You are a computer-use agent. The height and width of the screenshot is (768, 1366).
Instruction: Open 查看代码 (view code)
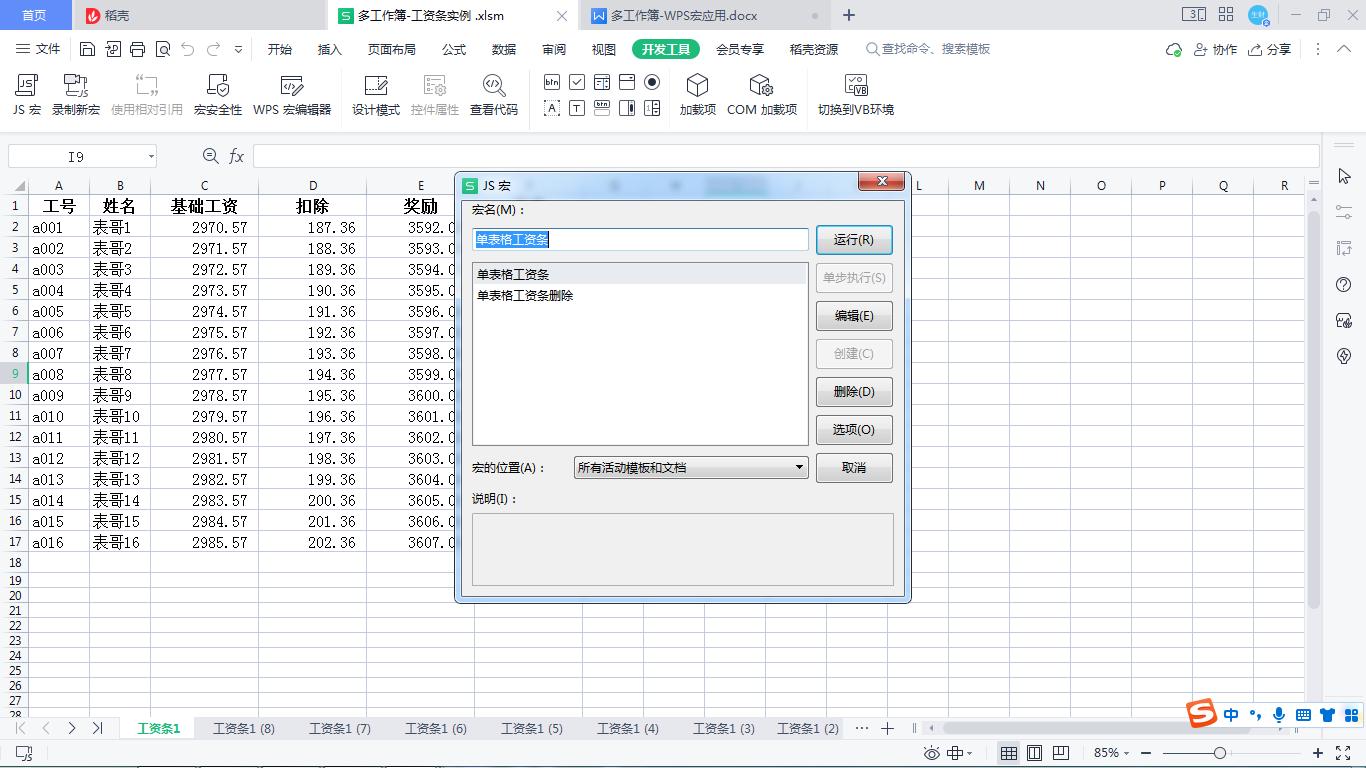pyautogui.click(x=493, y=92)
